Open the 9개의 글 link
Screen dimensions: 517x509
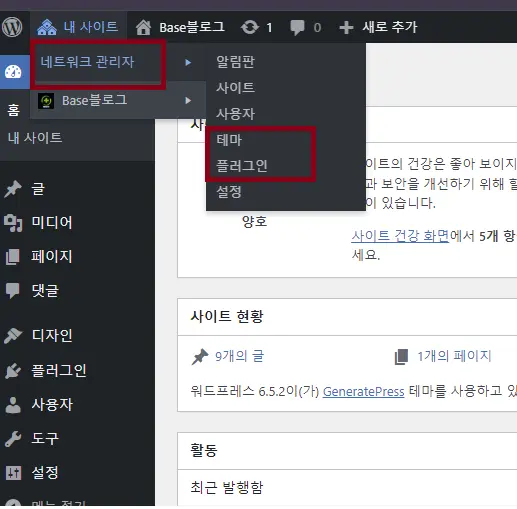(x=239, y=356)
